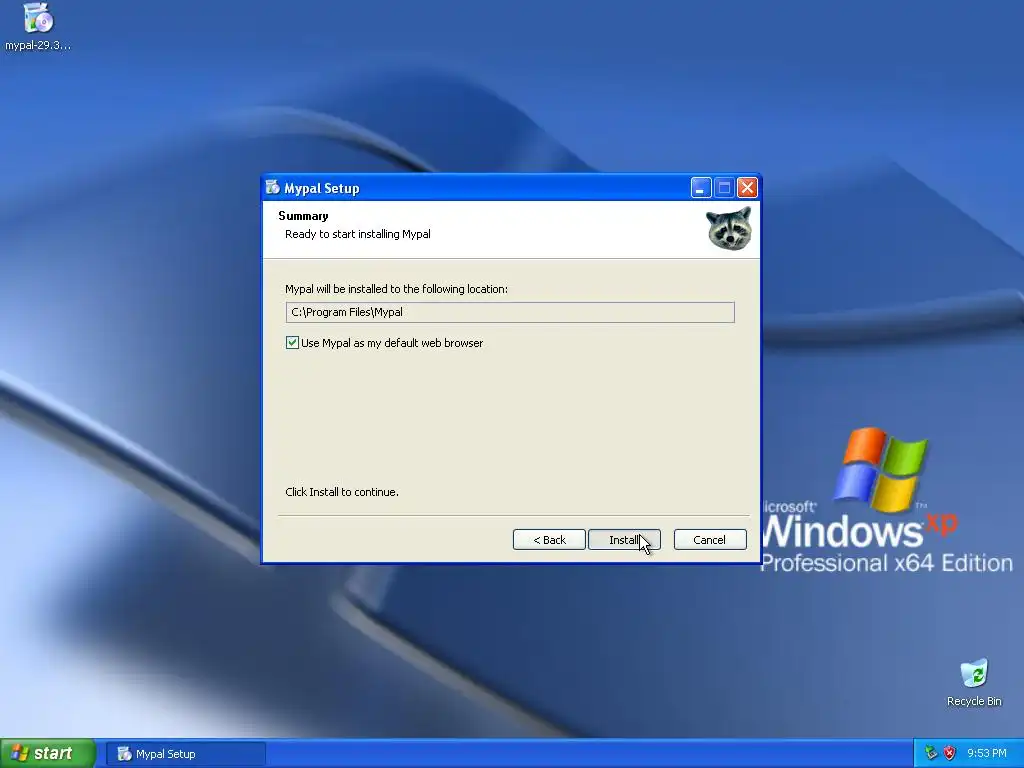1024x768 pixels.
Task: Close the Mypal Setup window
Action: [x=747, y=188]
